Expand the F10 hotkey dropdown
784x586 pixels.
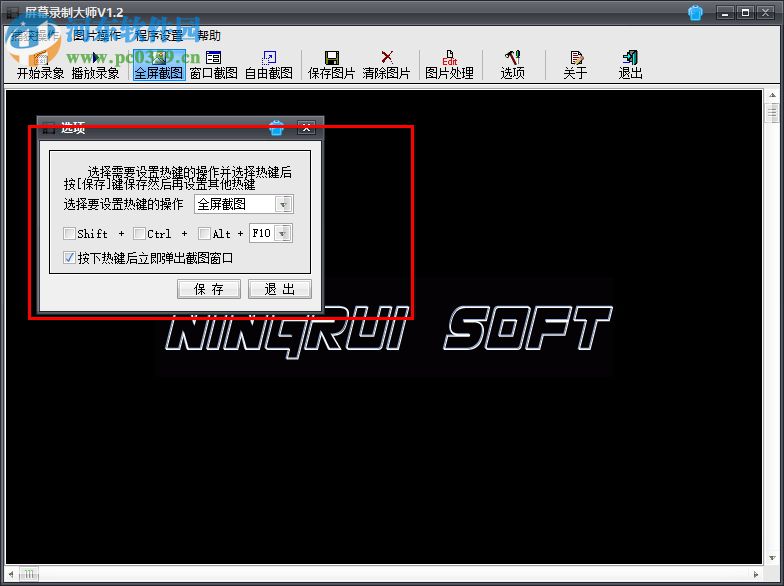(x=282, y=234)
